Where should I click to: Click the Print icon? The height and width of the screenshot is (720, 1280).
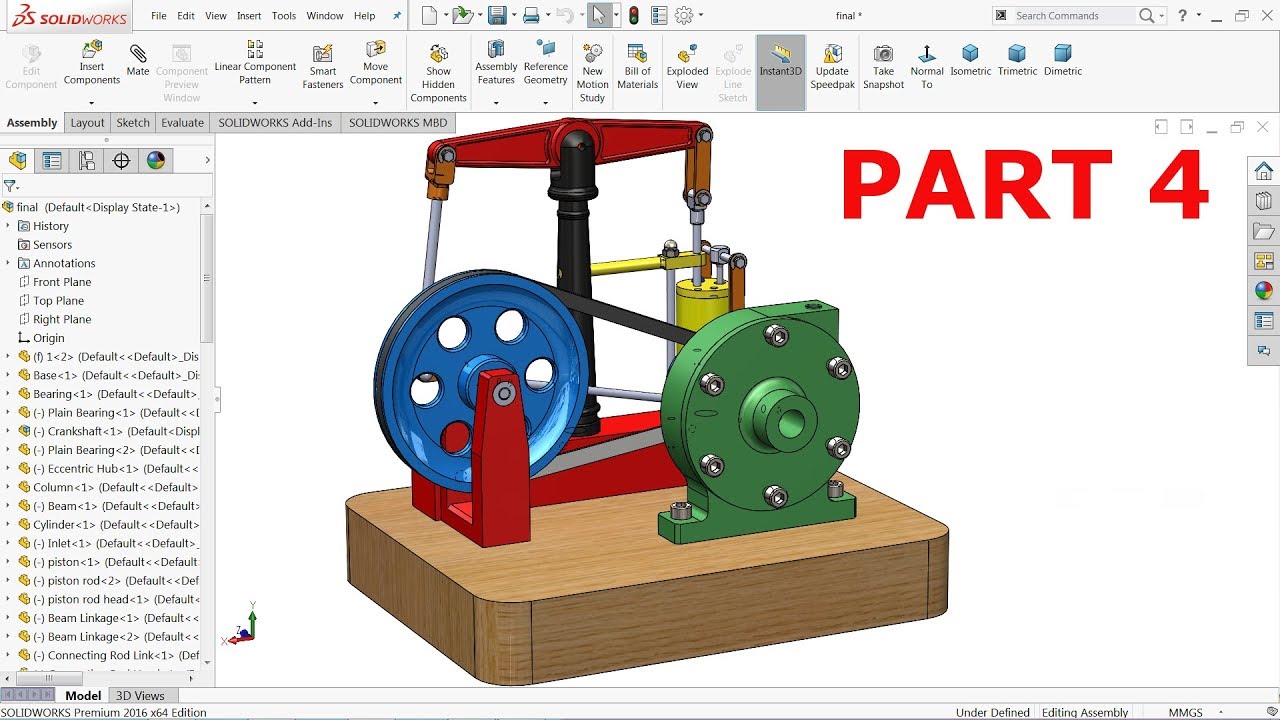pyautogui.click(x=532, y=15)
